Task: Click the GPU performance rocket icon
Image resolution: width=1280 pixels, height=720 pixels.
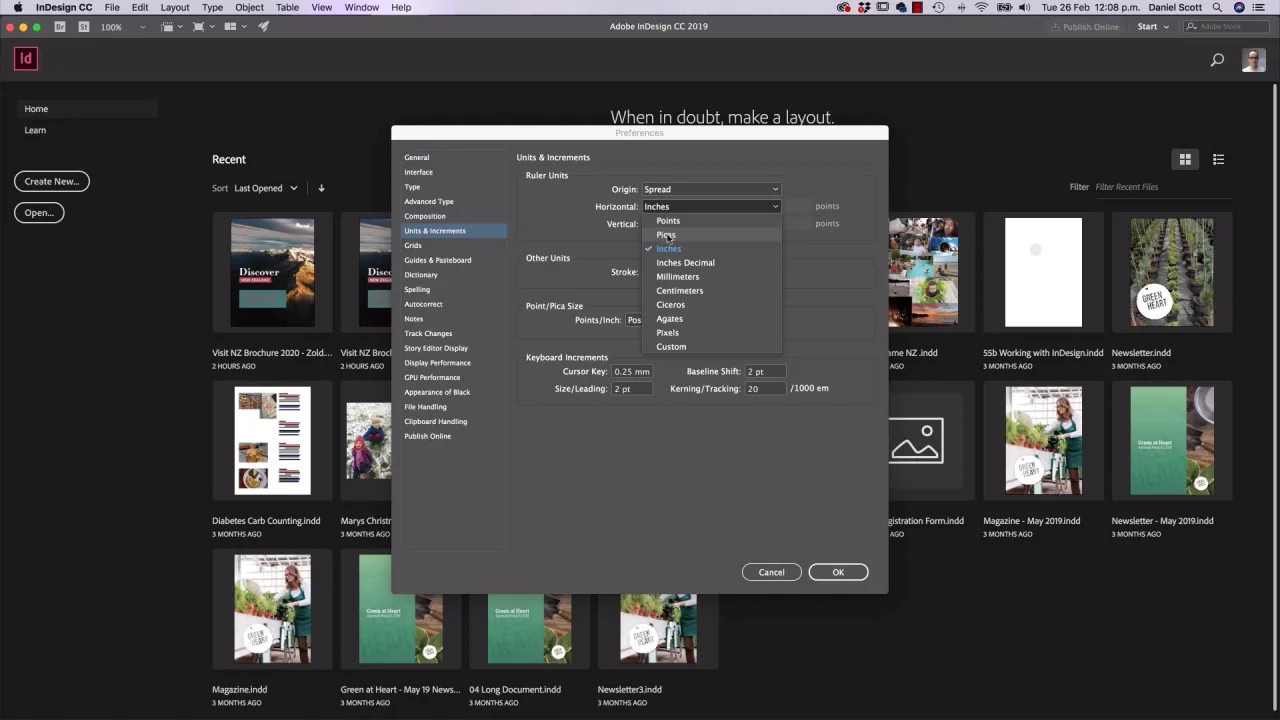Action: tap(264, 27)
